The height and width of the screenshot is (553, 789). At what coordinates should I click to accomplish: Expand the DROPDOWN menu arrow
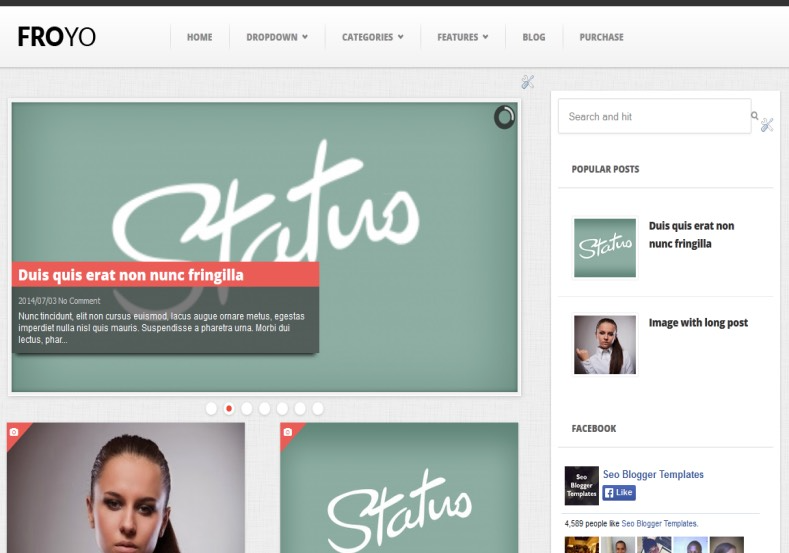pos(305,37)
